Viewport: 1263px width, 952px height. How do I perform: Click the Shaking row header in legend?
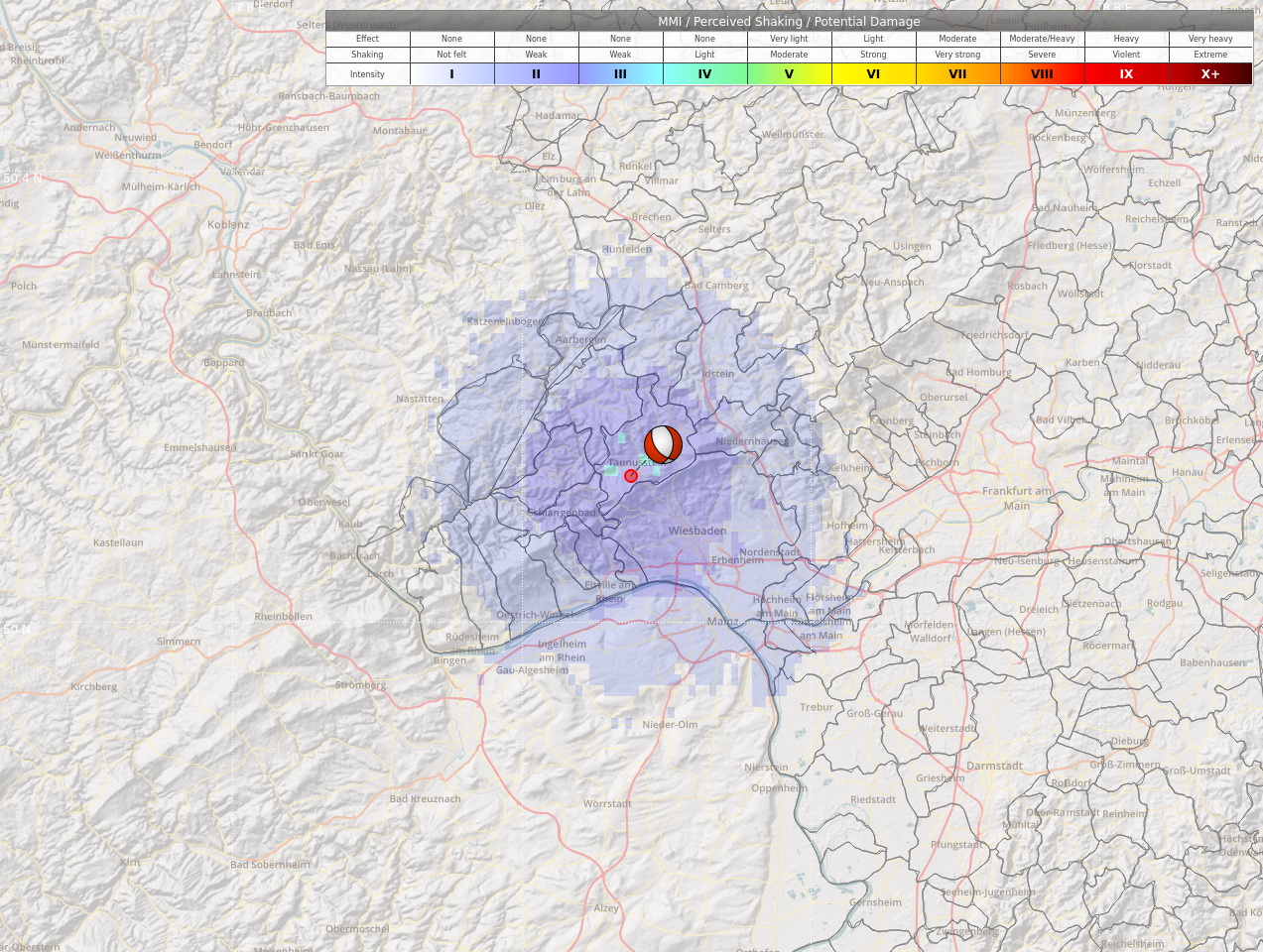click(367, 55)
